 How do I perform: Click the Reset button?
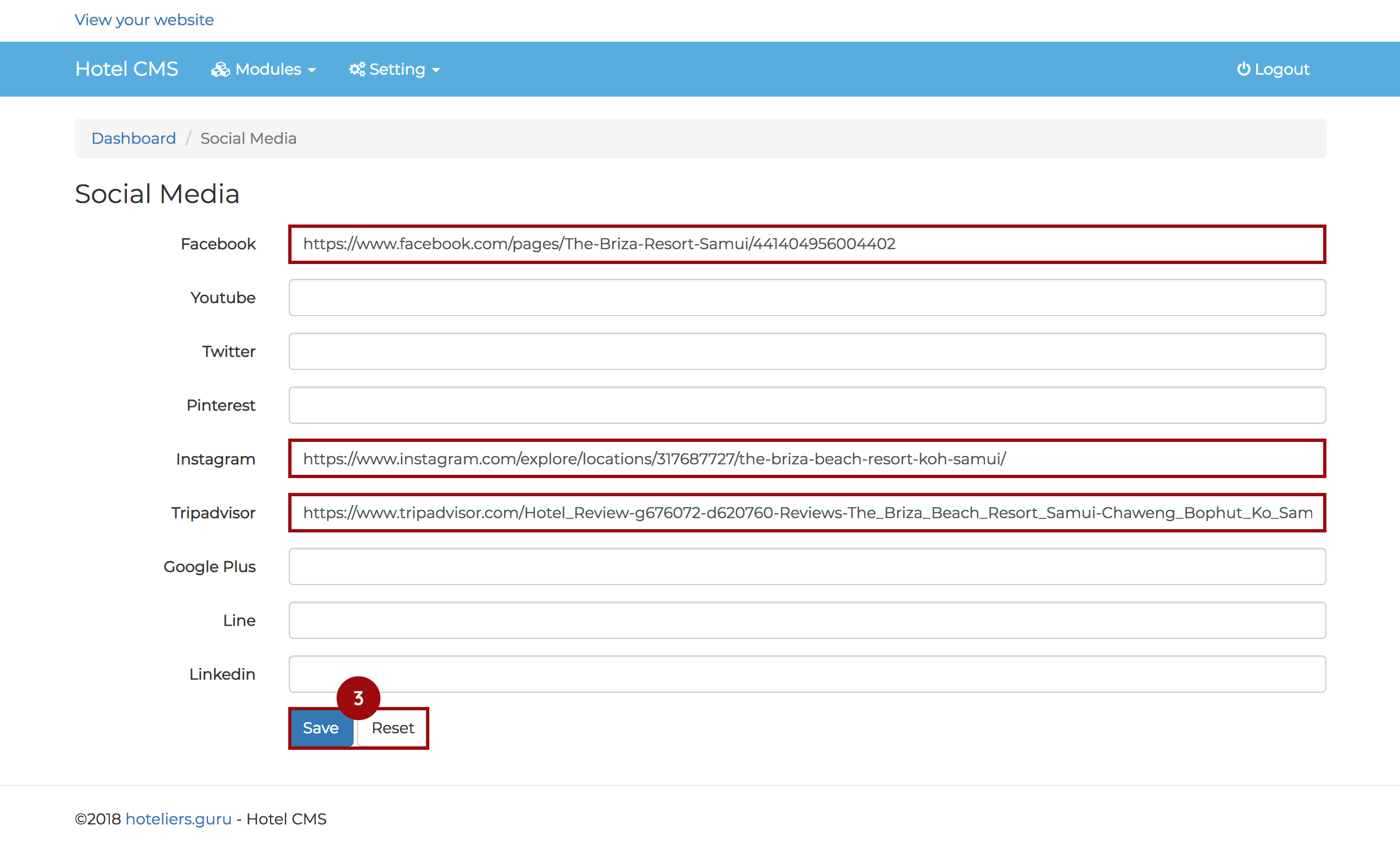[393, 727]
